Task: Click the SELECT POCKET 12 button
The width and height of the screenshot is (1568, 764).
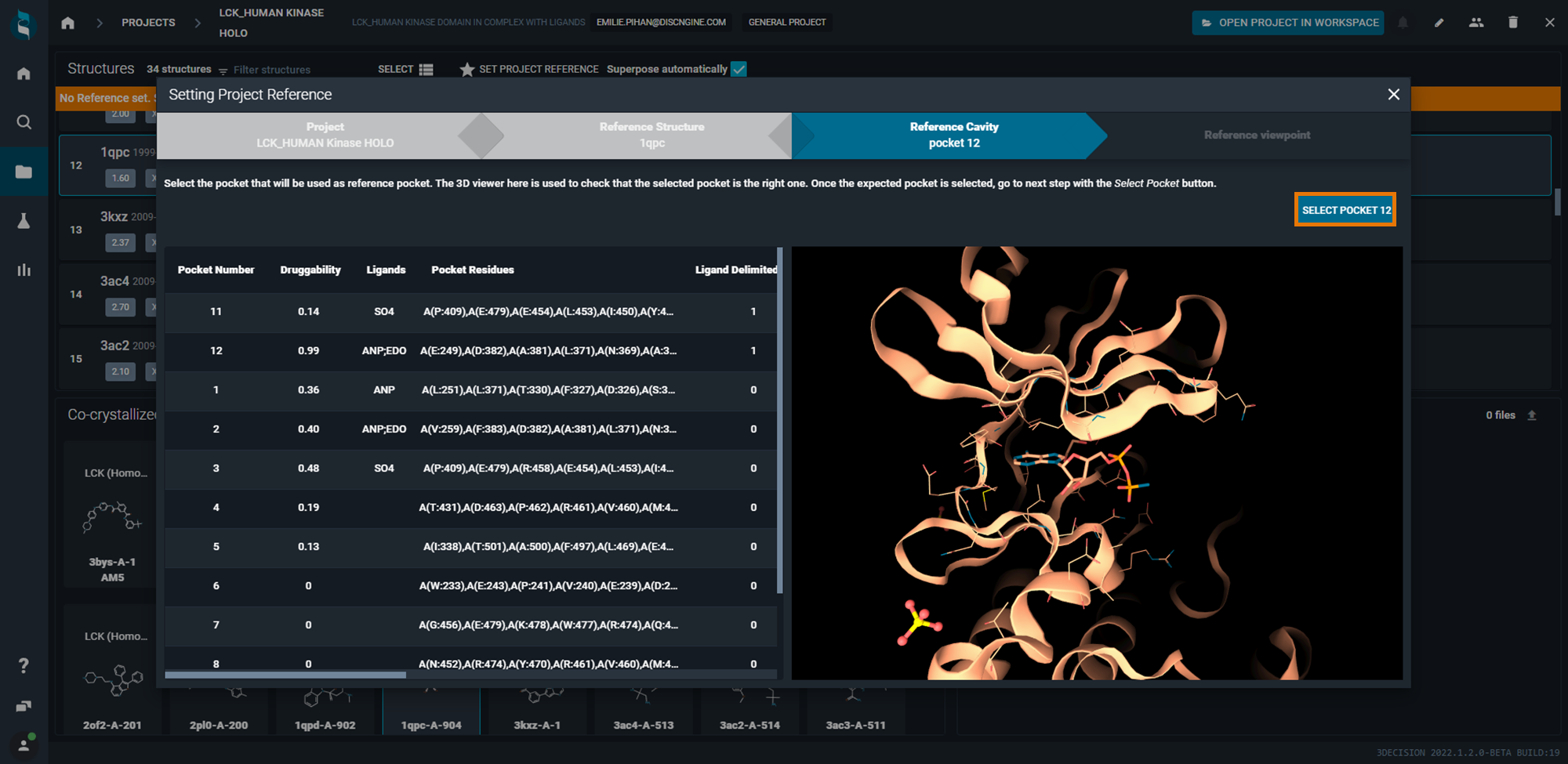Action: point(1345,210)
